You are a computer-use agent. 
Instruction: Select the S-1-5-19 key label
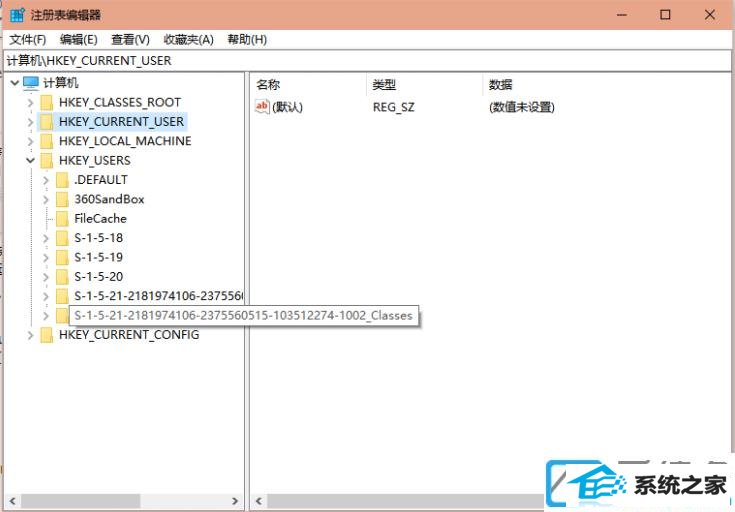(98, 257)
